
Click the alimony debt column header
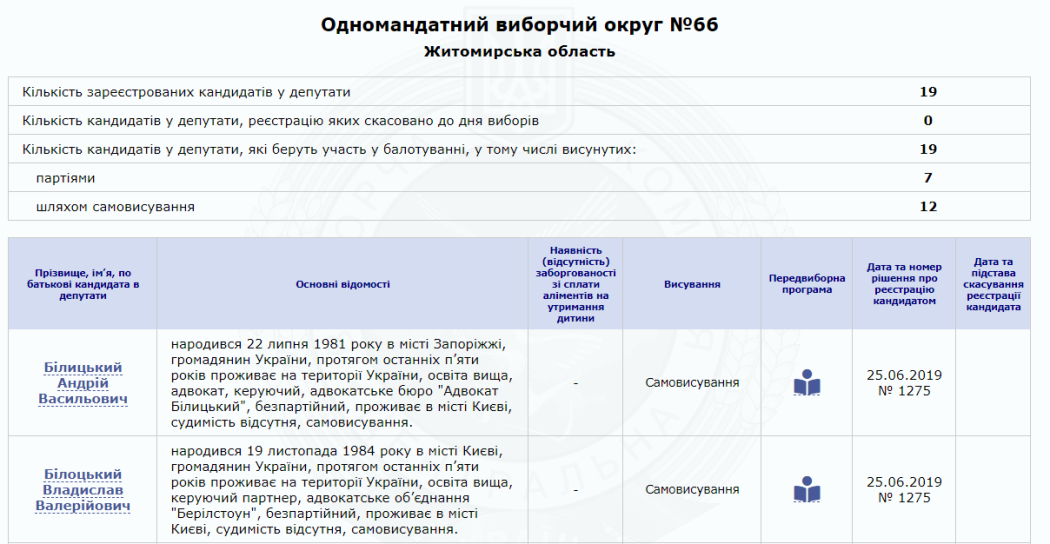(575, 284)
